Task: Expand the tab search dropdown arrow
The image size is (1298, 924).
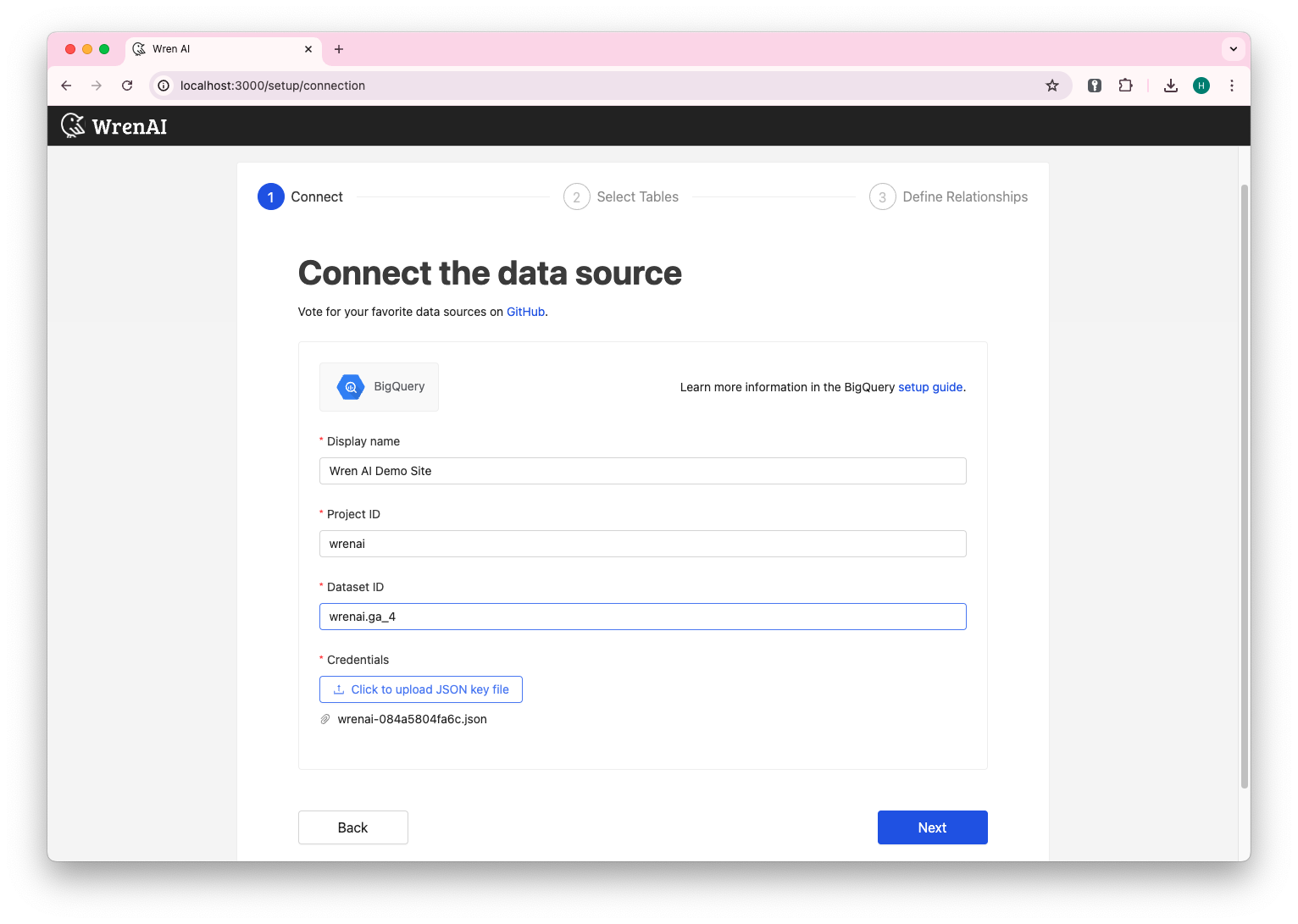Action: pyautogui.click(x=1234, y=49)
